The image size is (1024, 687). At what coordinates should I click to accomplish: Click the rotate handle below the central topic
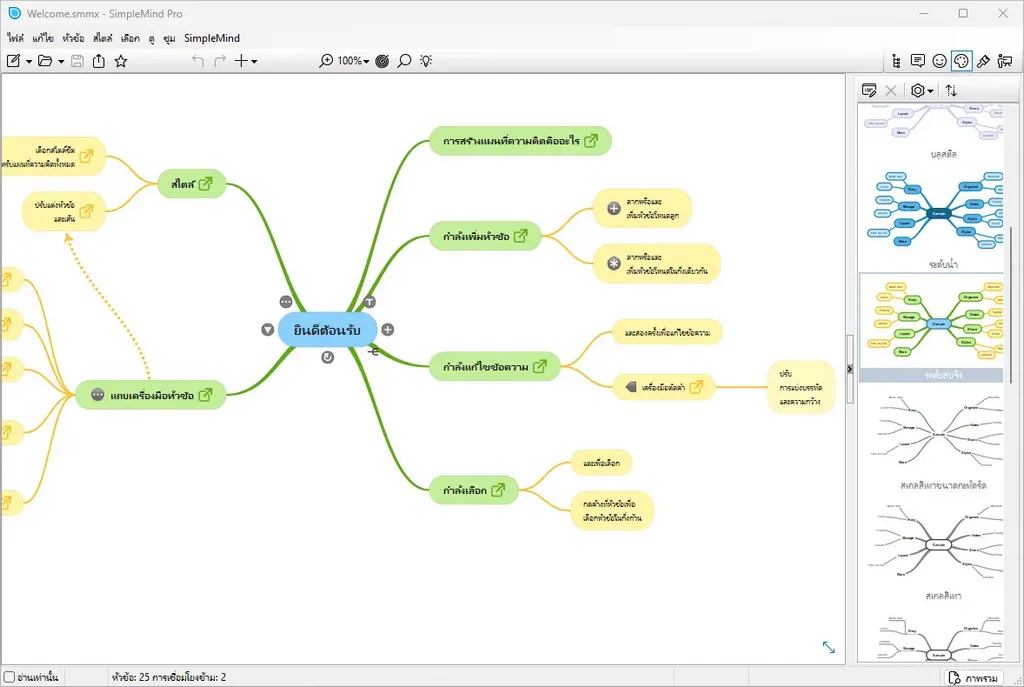pyautogui.click(x=328, y=357)
